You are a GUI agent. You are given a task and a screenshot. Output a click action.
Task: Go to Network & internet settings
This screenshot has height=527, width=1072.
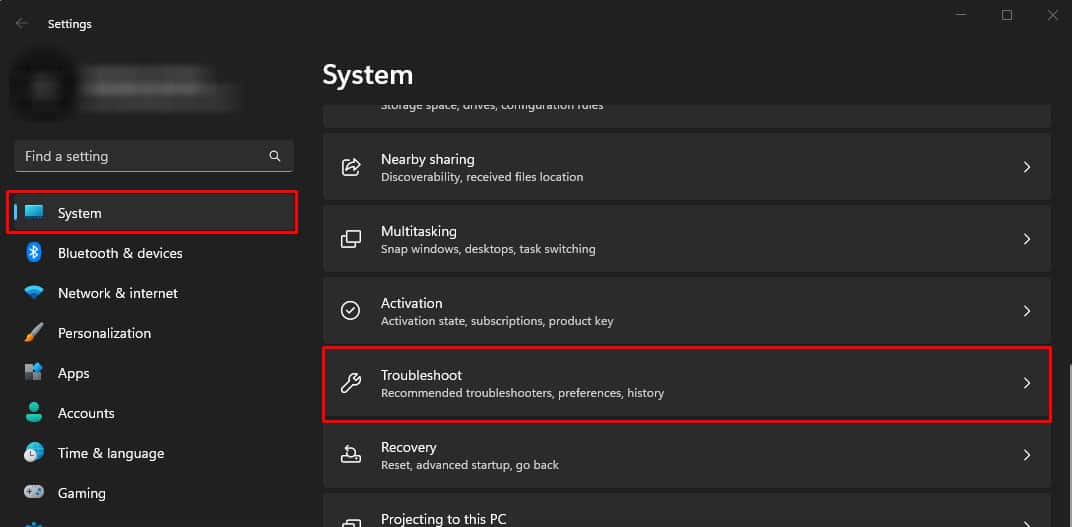pyautogui.click(x=152, y=293)
